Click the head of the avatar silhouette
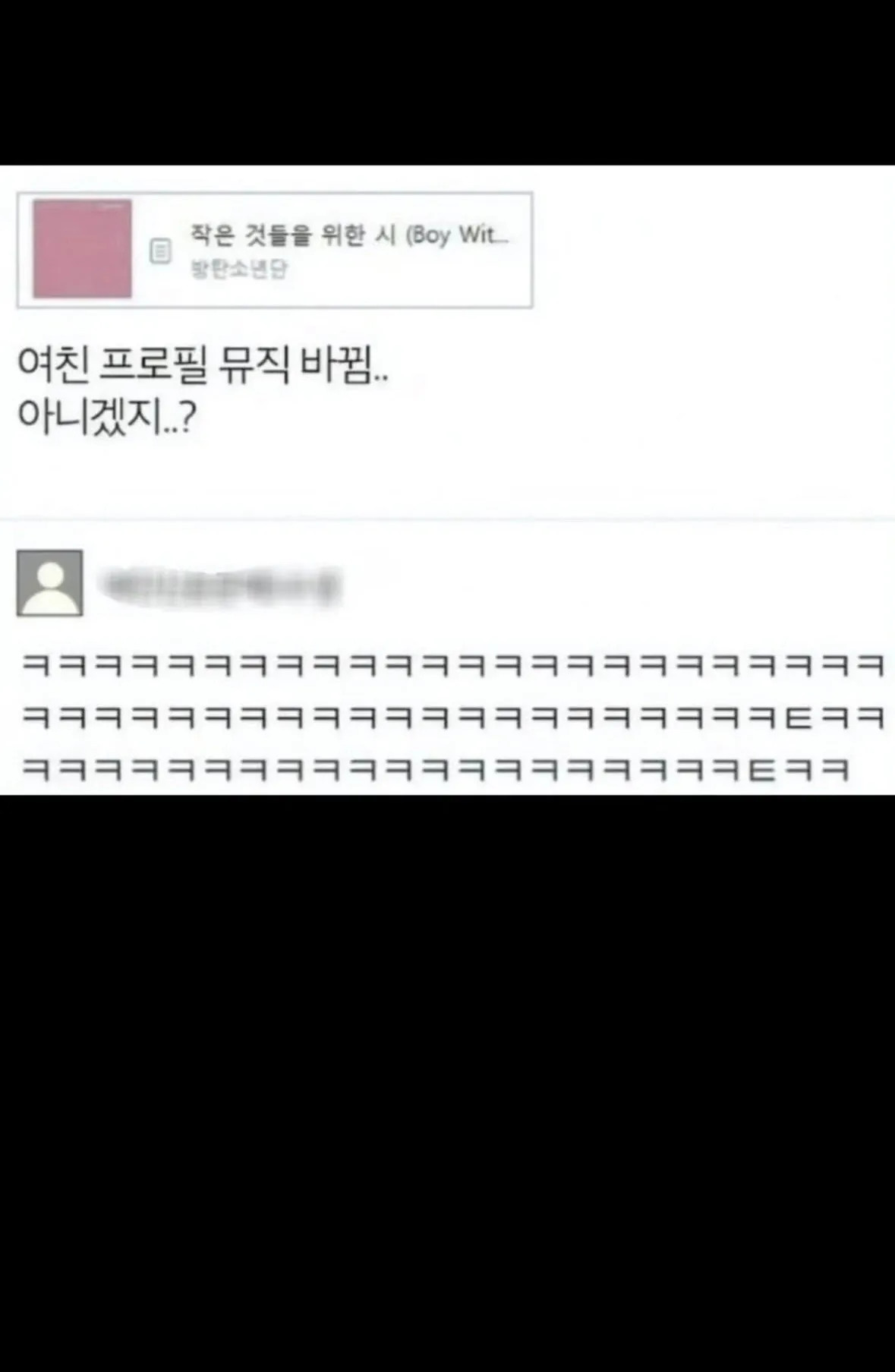The image size is (895, 1372). (x=50, y=573)
